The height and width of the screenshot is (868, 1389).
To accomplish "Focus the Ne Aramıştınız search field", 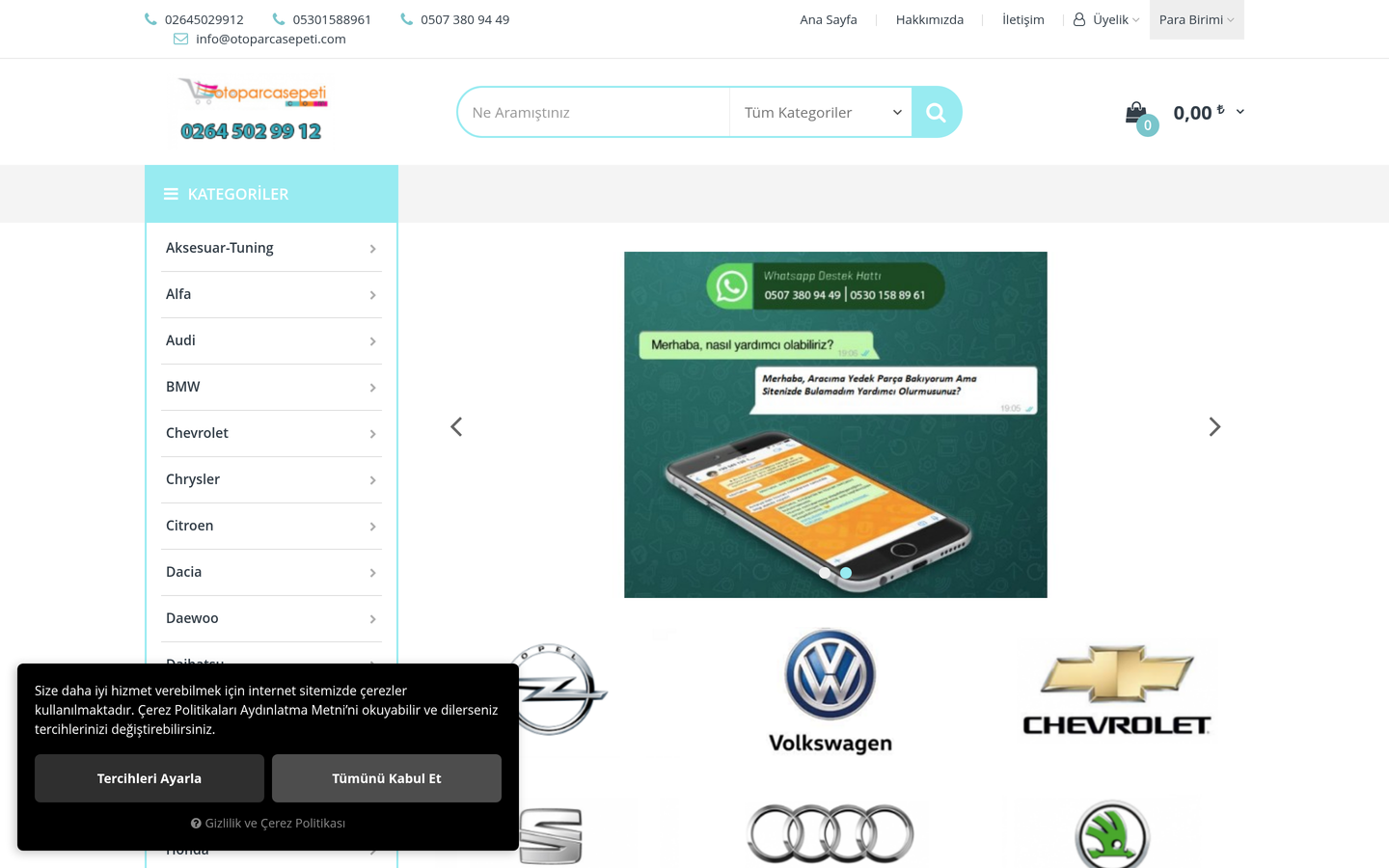I will pos(594,112).
